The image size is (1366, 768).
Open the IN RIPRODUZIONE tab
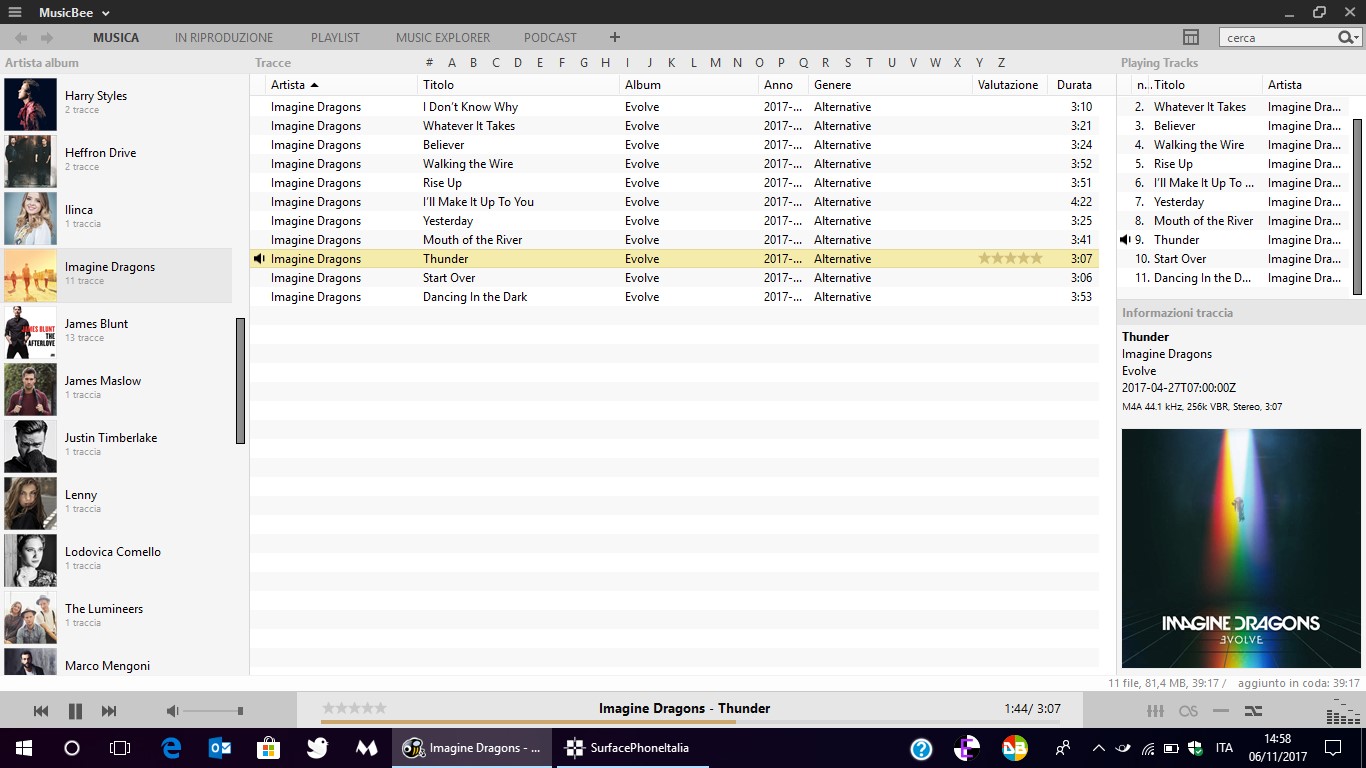(x=224, y=38)
